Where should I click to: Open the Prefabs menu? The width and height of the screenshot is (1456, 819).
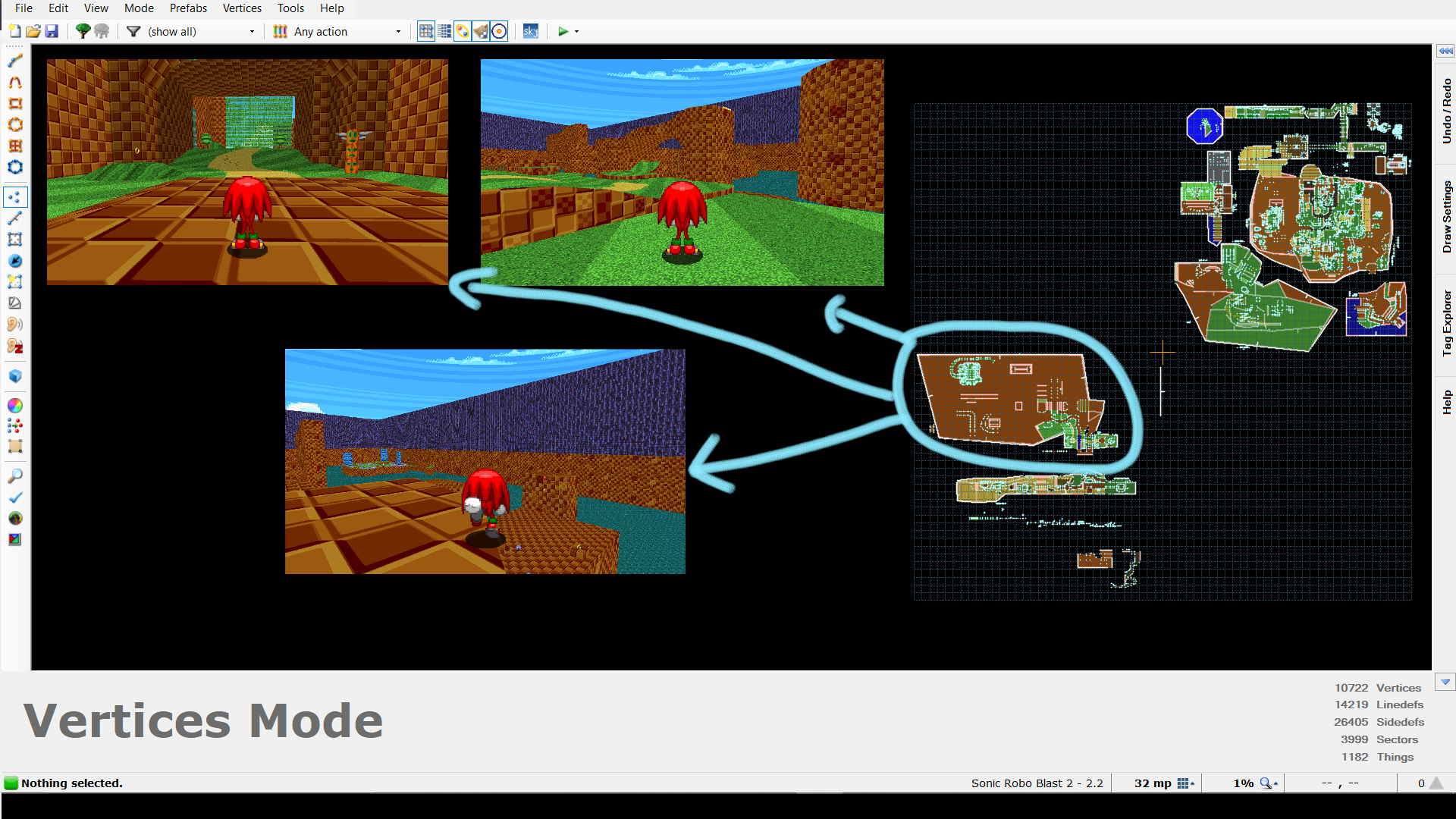click(188, 8)
